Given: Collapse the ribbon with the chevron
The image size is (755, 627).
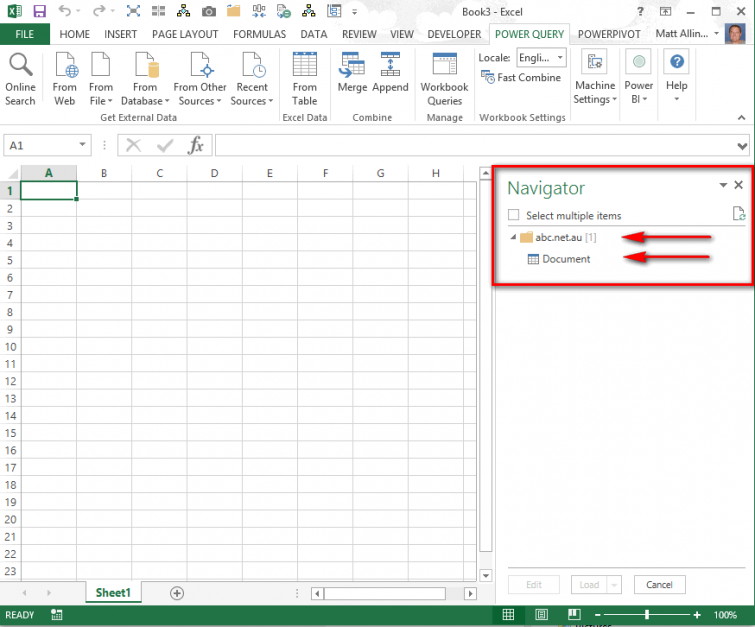Looking at the screenshot, I should coord(742,118).
